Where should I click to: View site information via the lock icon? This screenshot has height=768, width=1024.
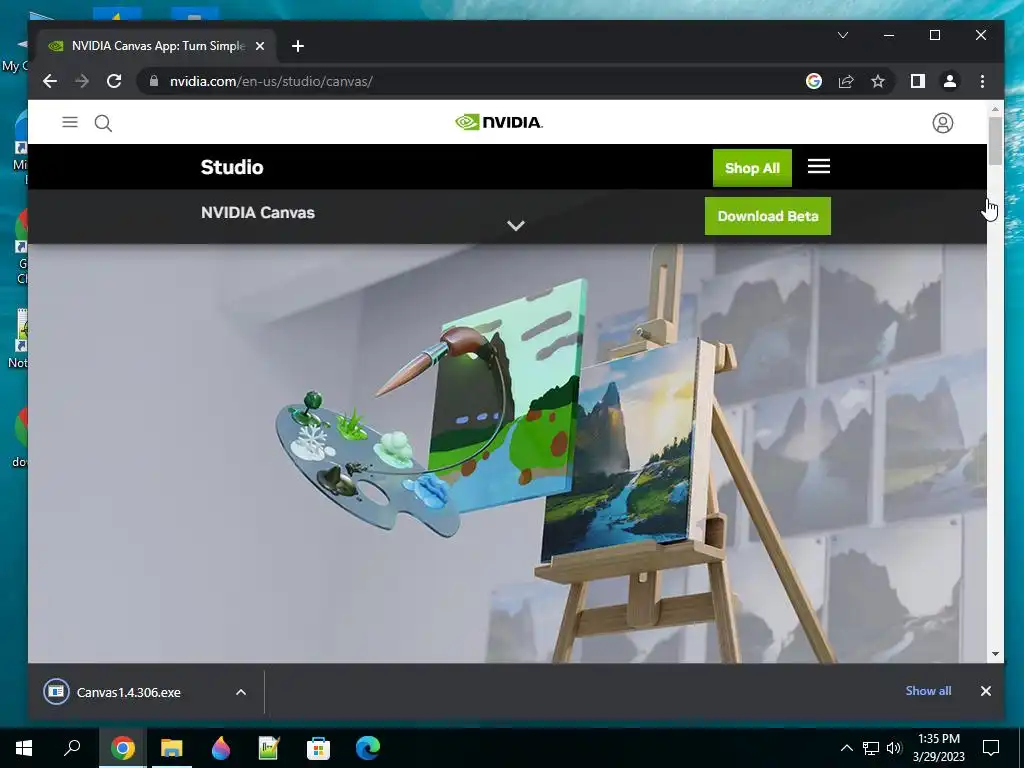[154, 81]
